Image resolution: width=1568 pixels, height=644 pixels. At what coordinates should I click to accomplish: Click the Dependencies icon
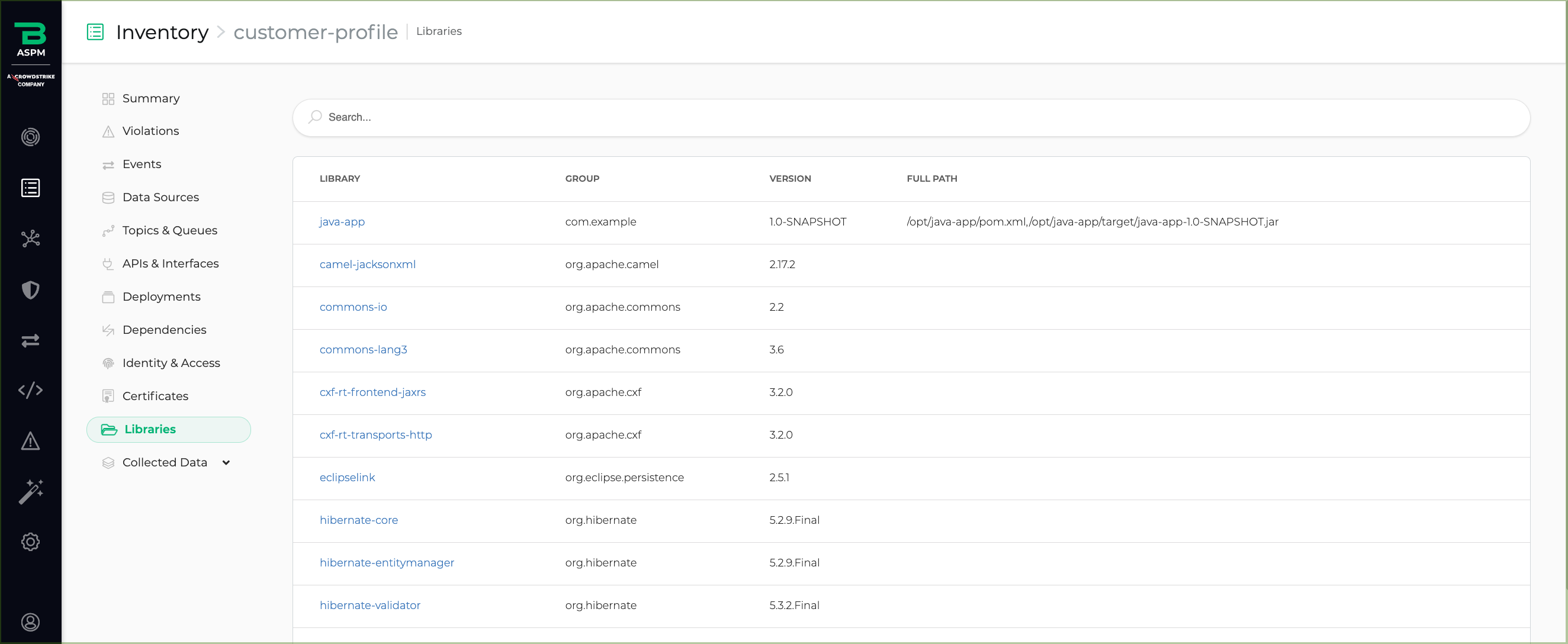(x=108, y=330)
